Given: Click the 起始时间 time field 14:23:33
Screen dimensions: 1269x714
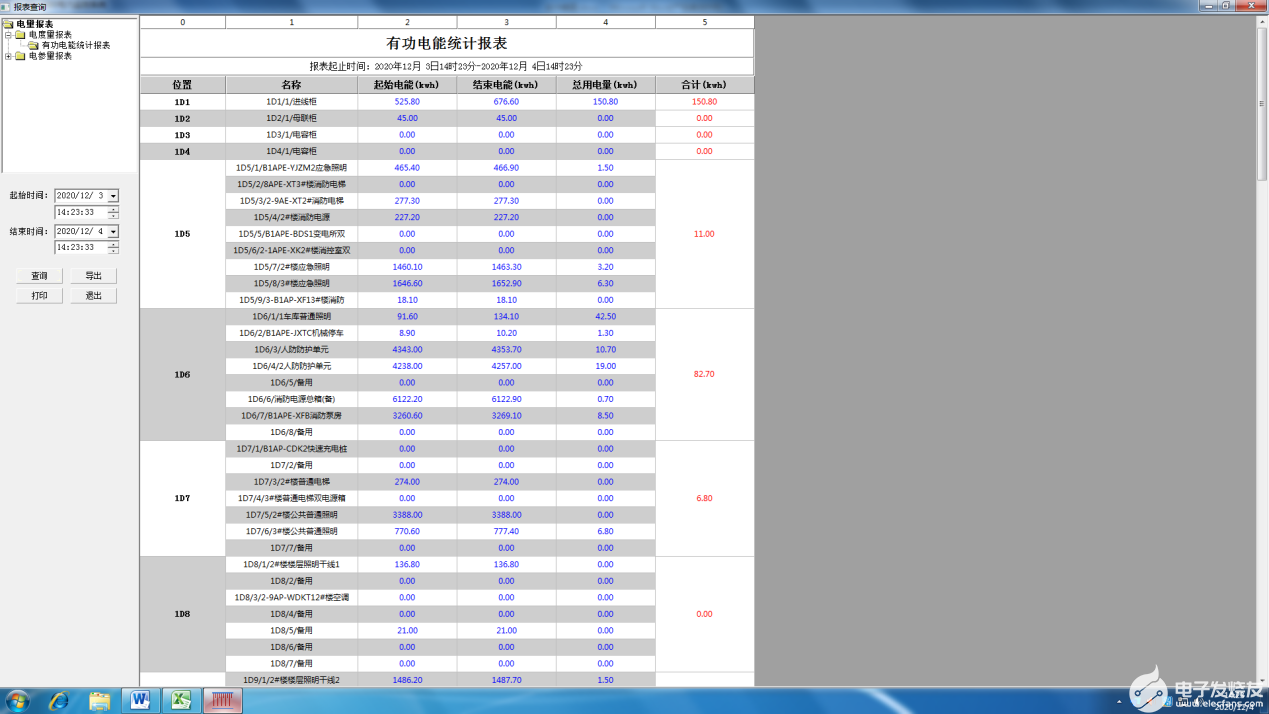Looking at the screenshot, I should click(81, 212).
